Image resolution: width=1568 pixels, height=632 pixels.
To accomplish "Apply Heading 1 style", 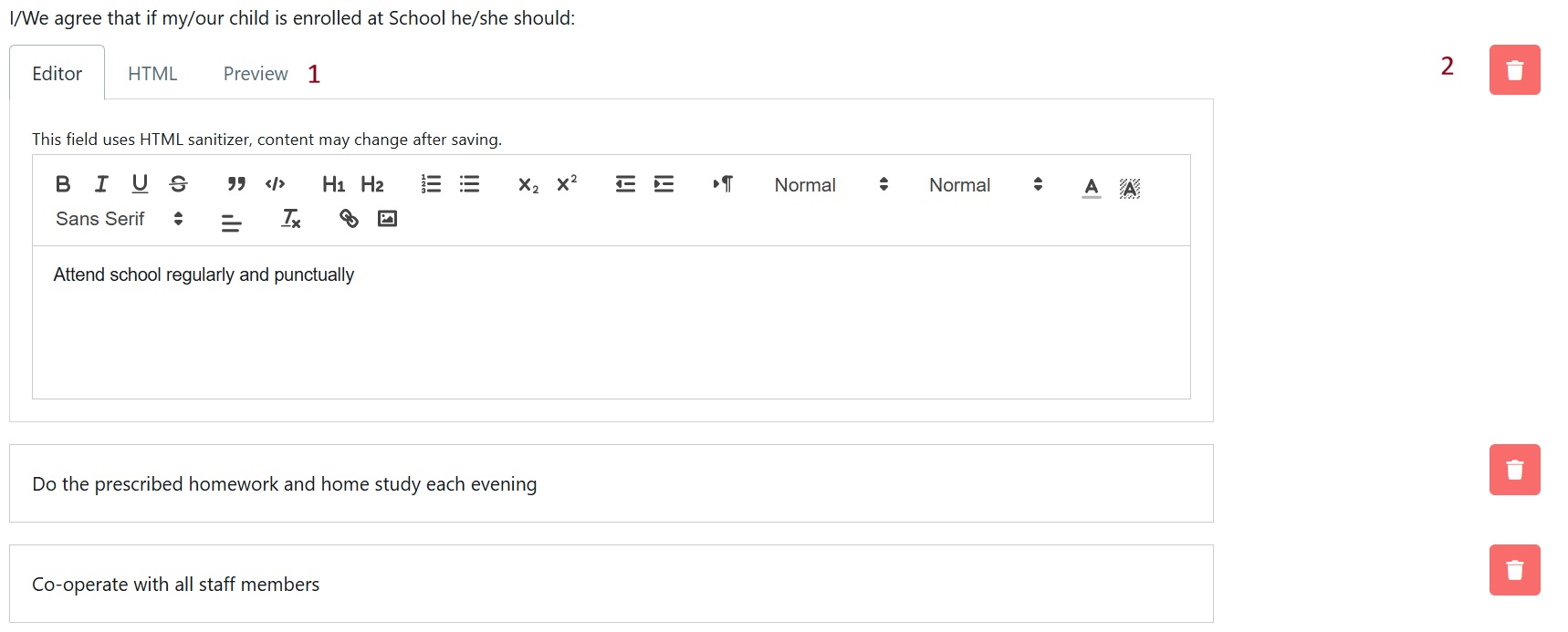I will (333, 184).
